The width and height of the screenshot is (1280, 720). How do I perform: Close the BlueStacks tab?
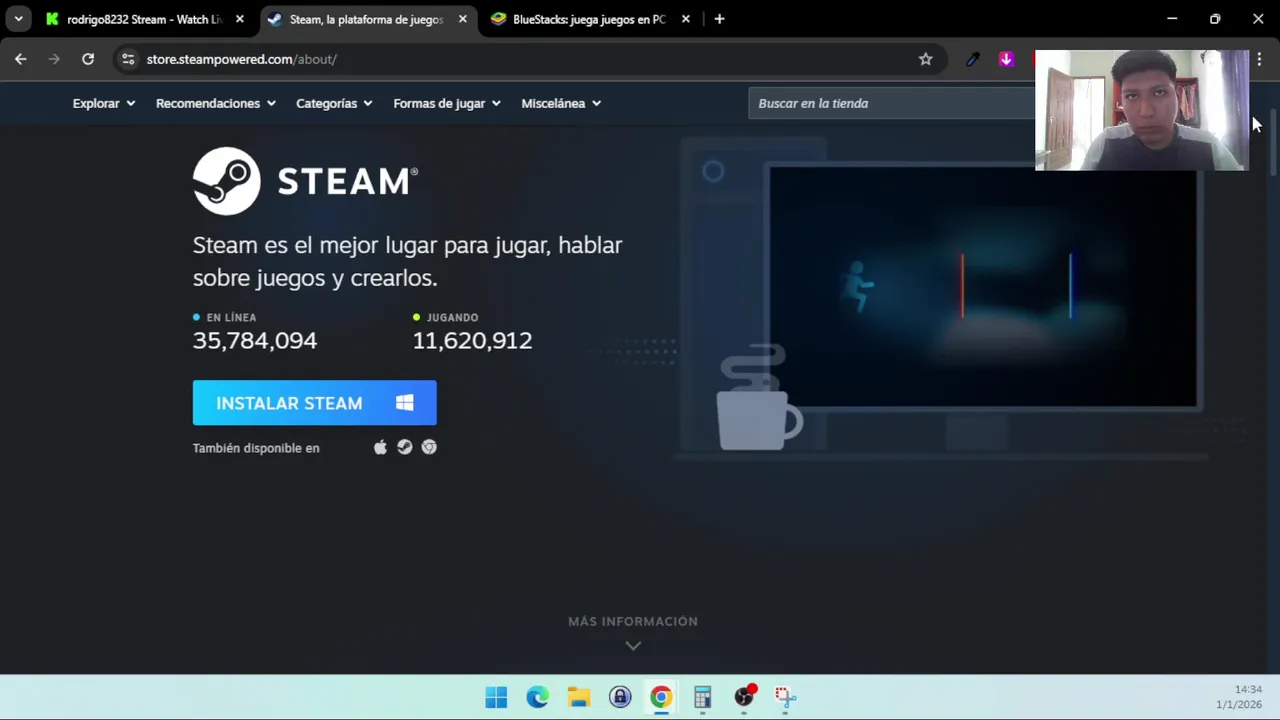click(685, 19)
